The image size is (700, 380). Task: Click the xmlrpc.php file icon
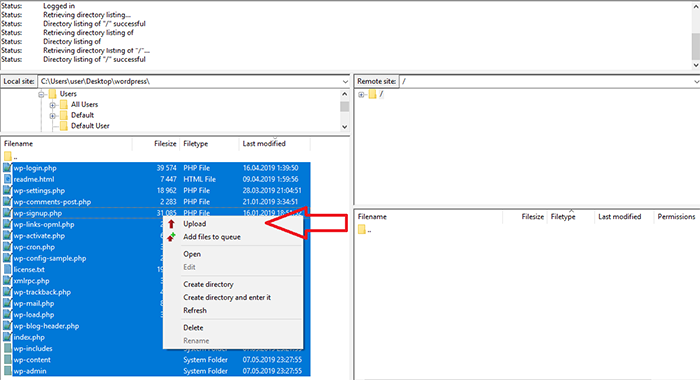7,280
